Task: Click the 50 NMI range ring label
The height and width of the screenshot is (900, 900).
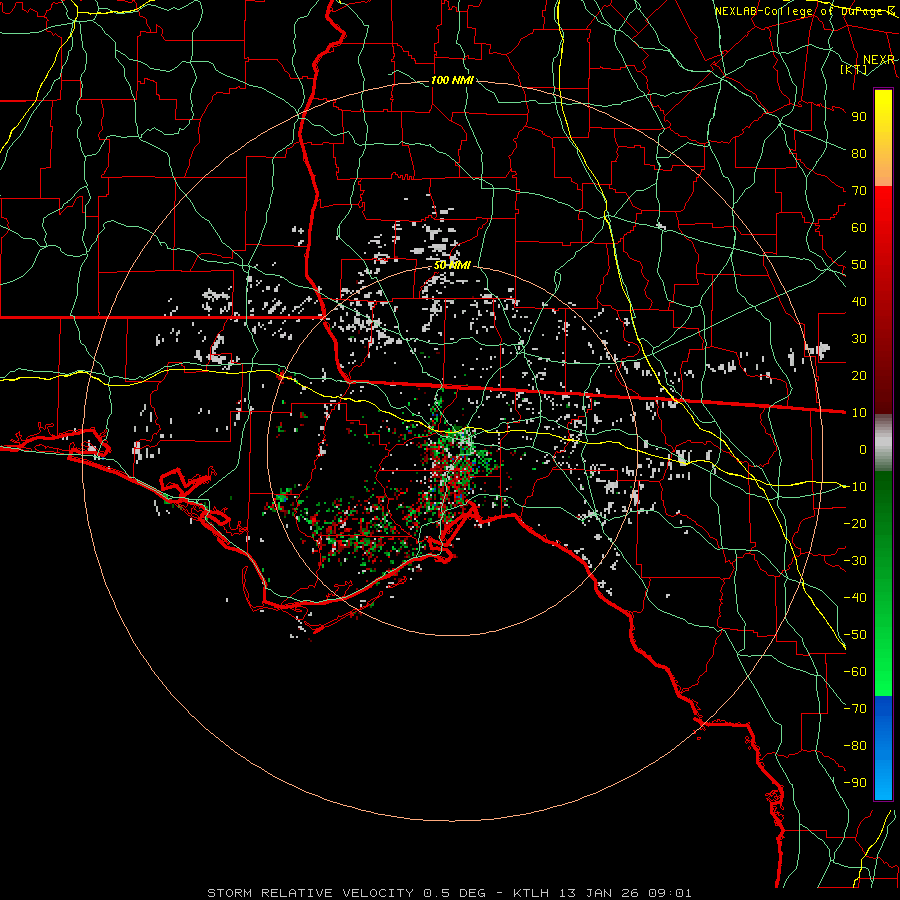Action: (452, 265)
